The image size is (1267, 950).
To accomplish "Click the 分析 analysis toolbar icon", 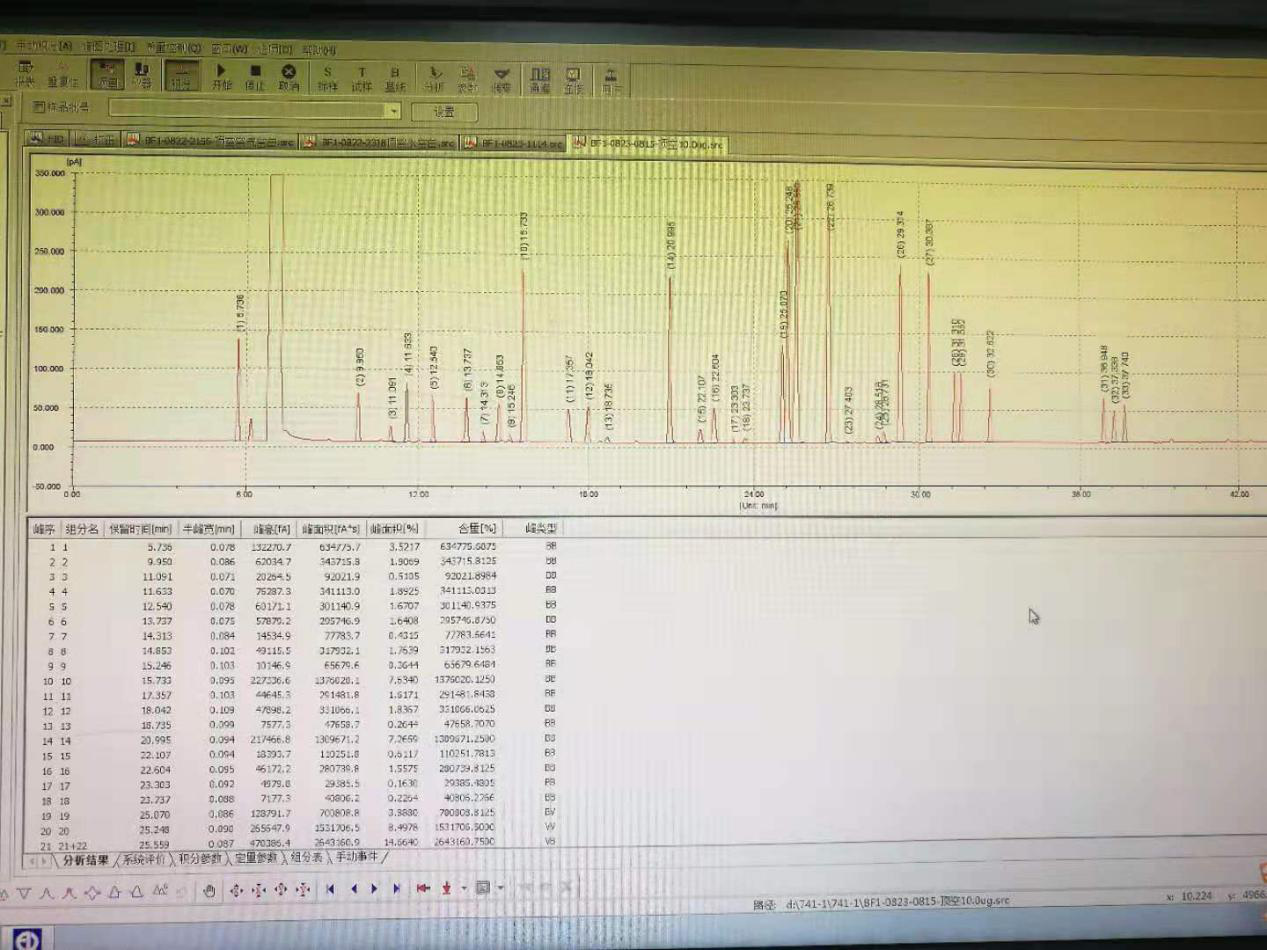I will coord(435,79).
